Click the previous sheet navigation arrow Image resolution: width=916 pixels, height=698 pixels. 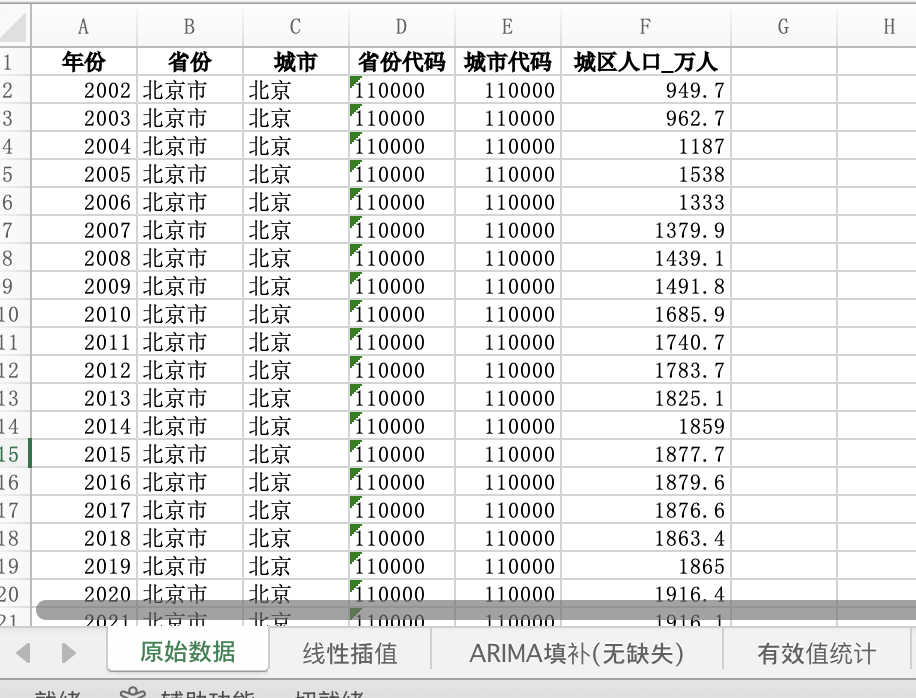23,652
